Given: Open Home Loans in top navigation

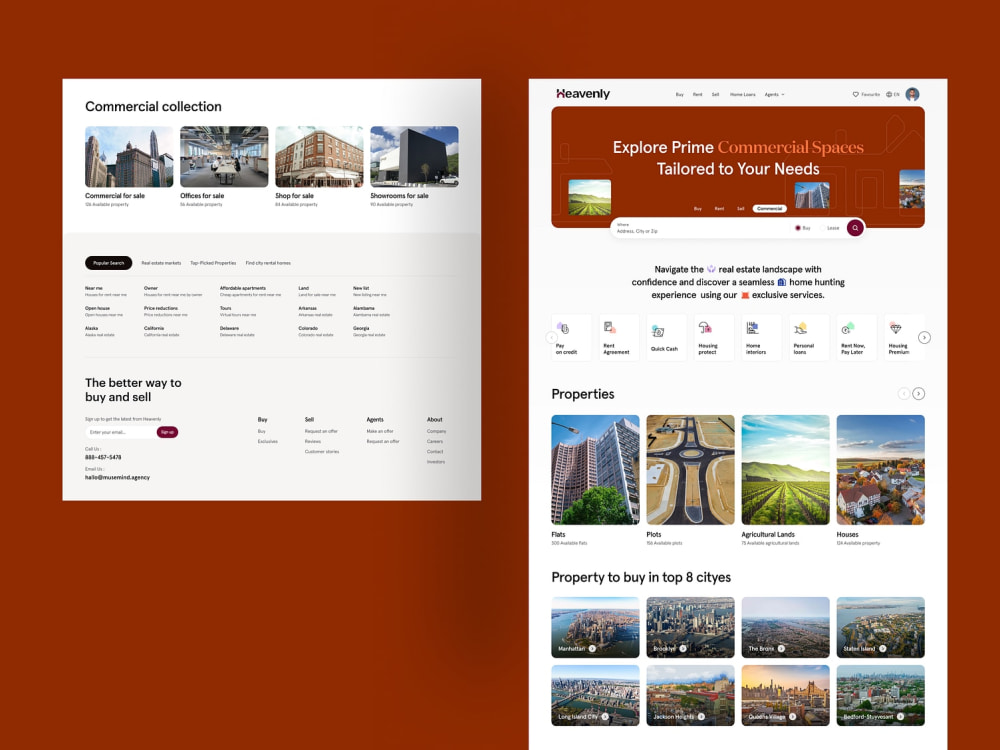Looking at the screenshot, I should tap(742, 94).
